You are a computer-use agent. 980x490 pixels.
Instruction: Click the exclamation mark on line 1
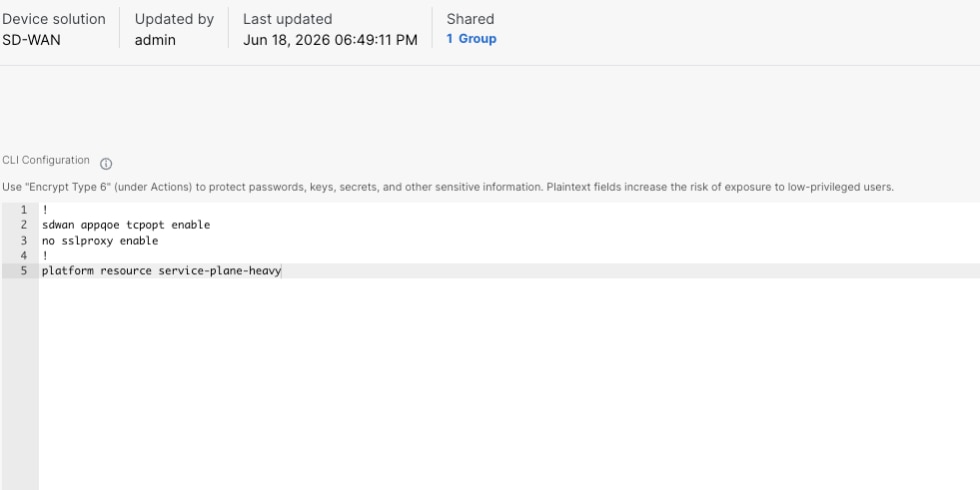pyautogui.click(x=45, y=209)
